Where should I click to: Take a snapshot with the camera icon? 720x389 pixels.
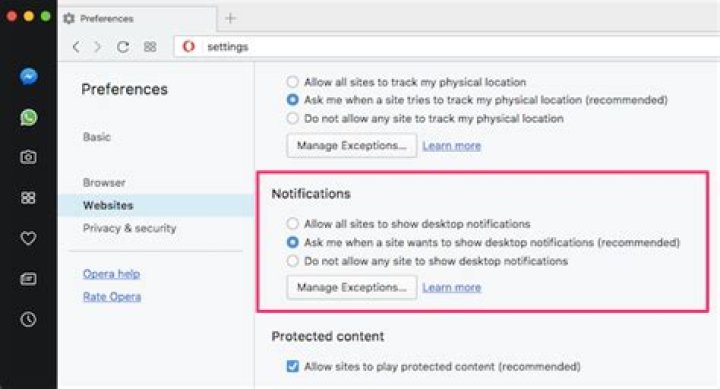click(28, 158)
